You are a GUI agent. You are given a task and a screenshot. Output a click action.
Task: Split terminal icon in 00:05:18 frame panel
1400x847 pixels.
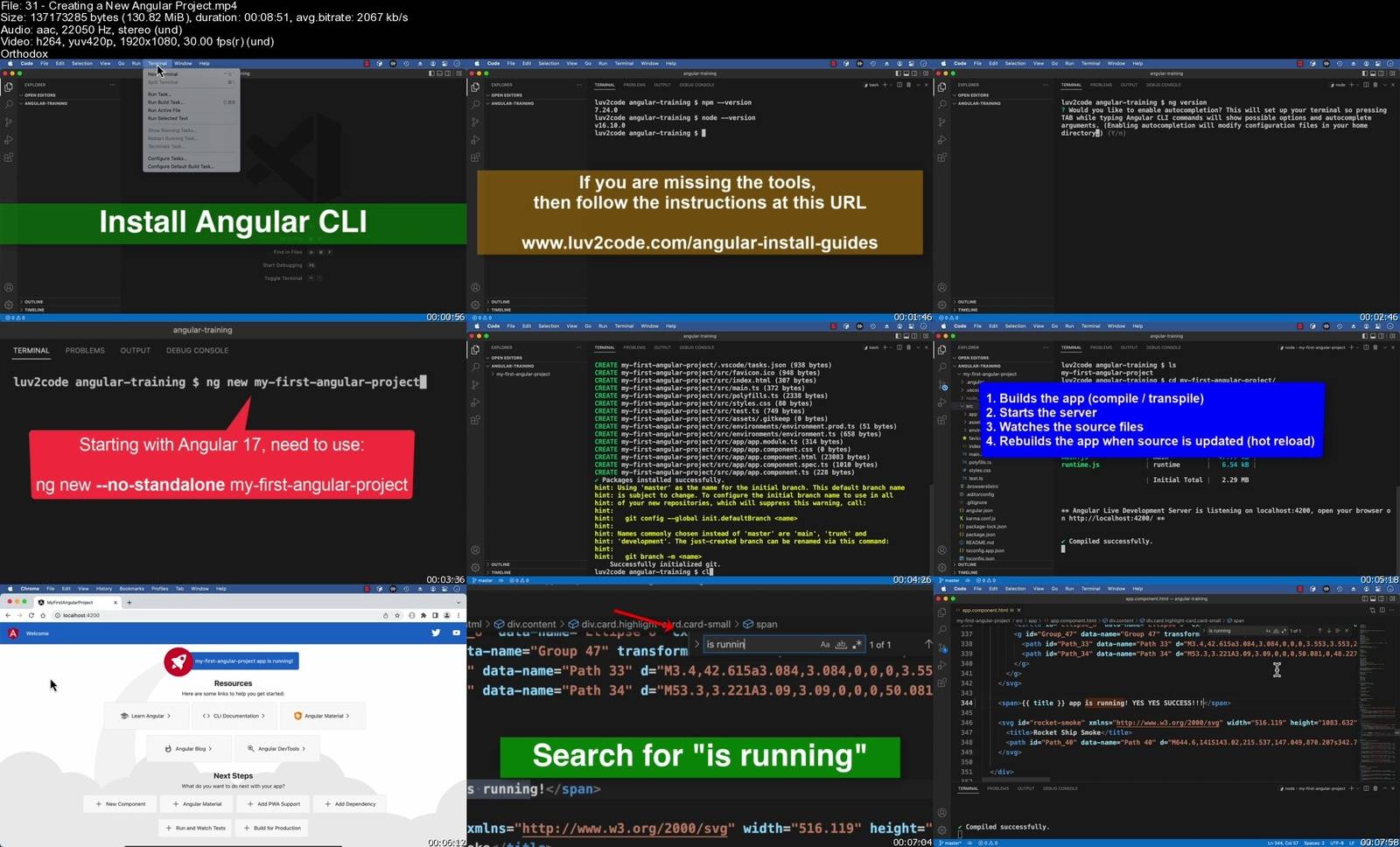[1366, 347]
